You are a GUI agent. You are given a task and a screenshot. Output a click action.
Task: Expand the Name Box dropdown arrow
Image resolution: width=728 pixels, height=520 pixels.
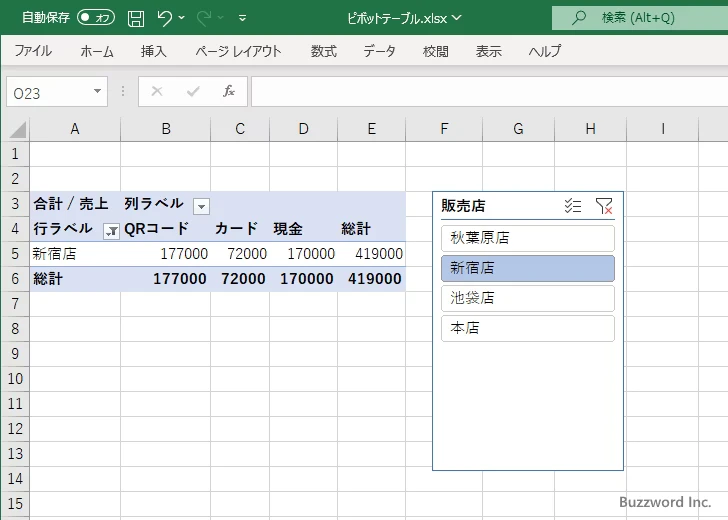click(x=97, y=91)
